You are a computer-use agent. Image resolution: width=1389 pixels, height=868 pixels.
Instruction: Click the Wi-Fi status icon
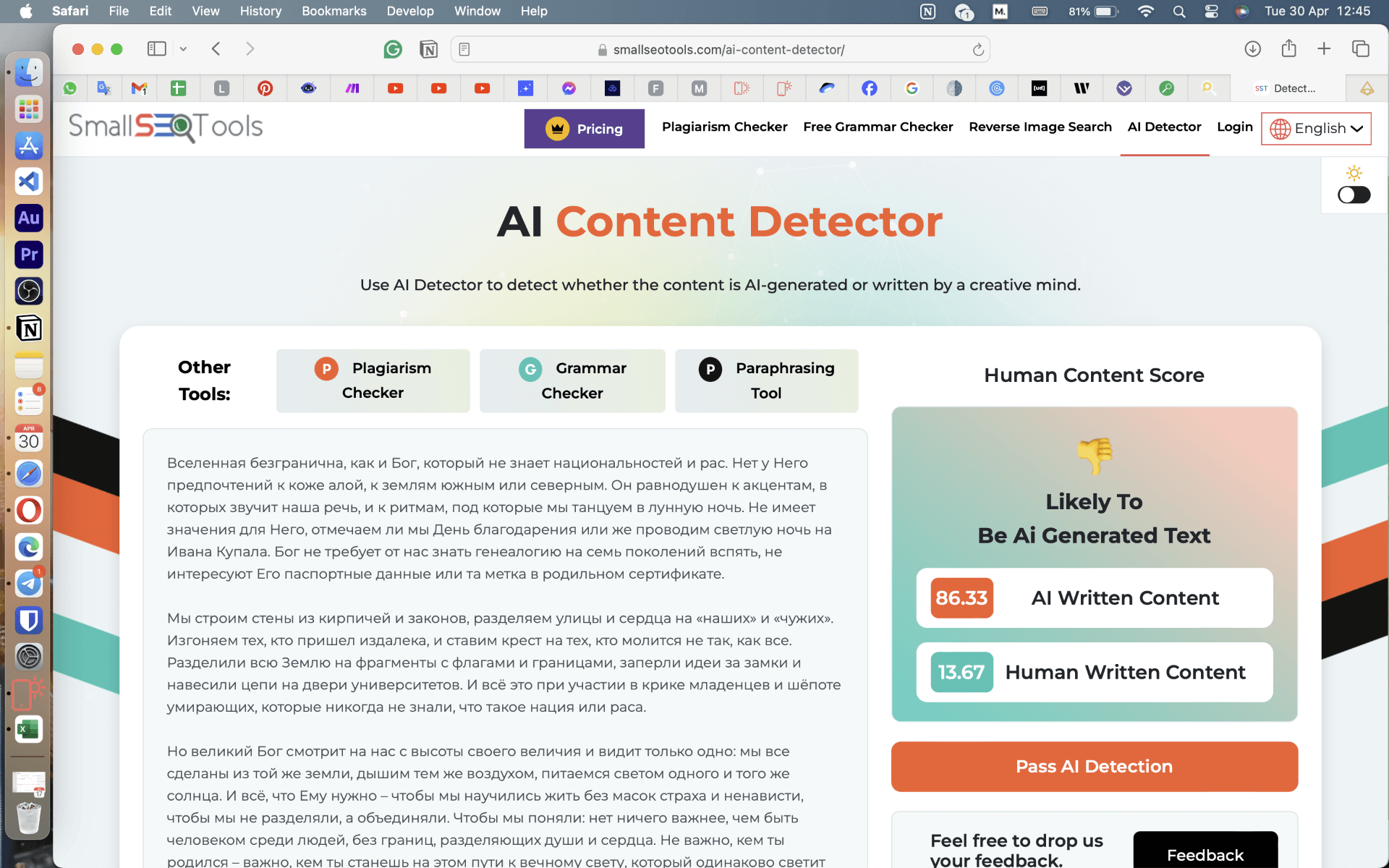click(1145, 11)
